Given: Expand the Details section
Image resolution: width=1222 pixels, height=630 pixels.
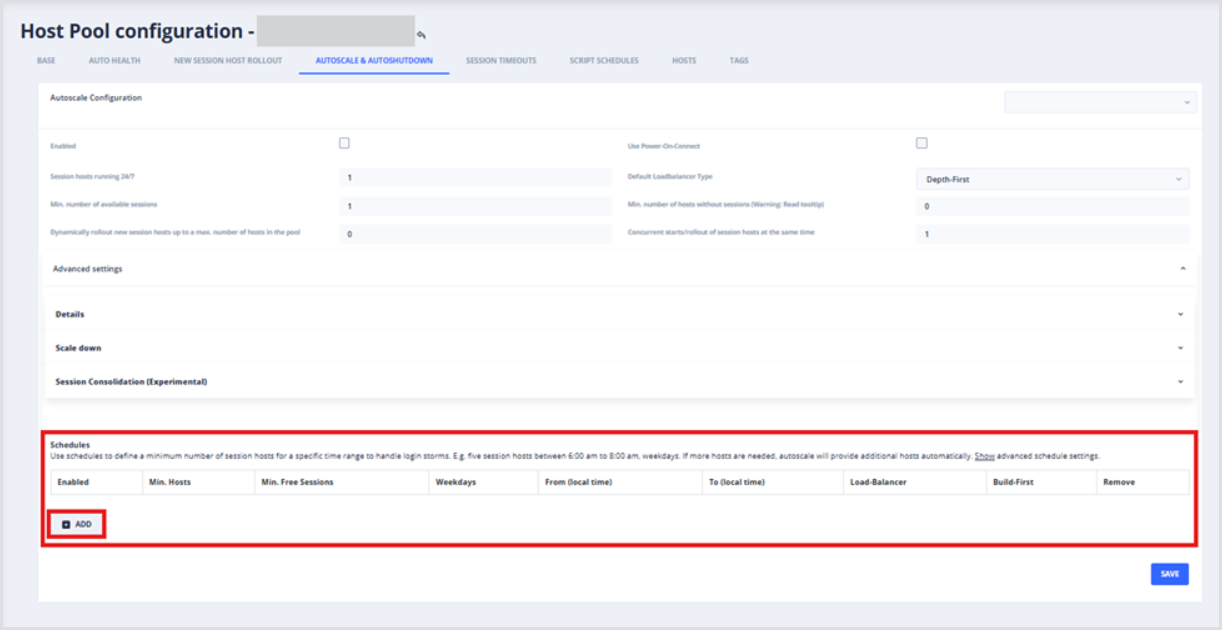Looking at the screenshot, I should [x=1180, y=314].
